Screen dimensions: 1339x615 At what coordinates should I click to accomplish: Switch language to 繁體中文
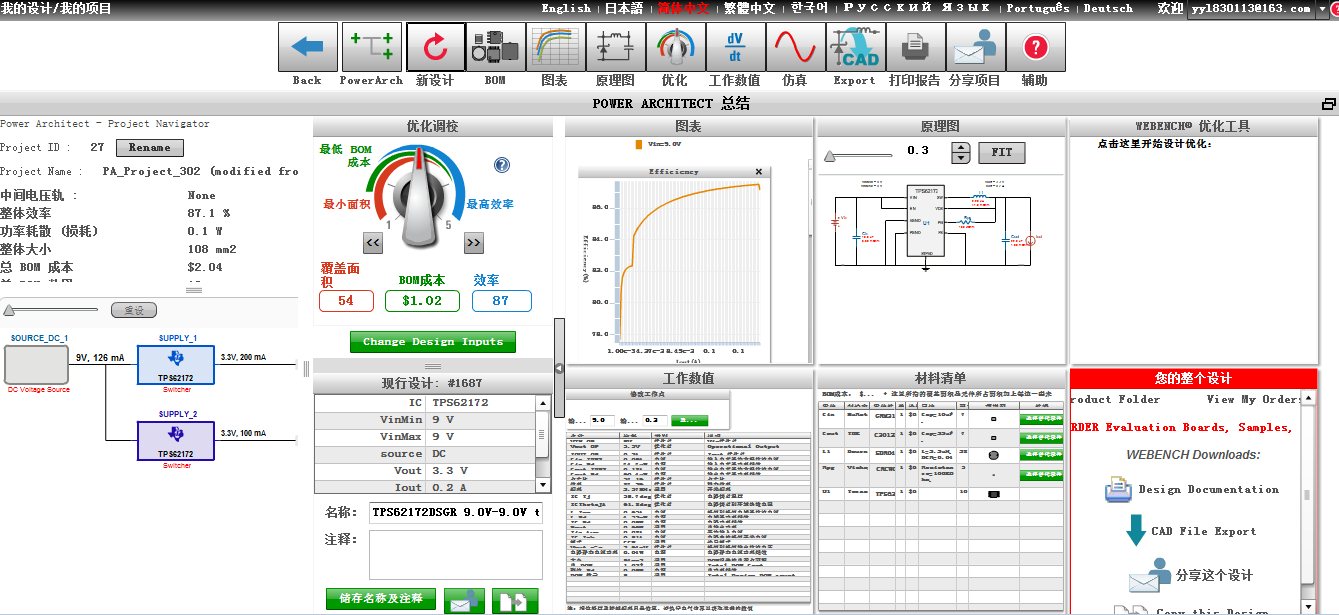tap(750, 8)
